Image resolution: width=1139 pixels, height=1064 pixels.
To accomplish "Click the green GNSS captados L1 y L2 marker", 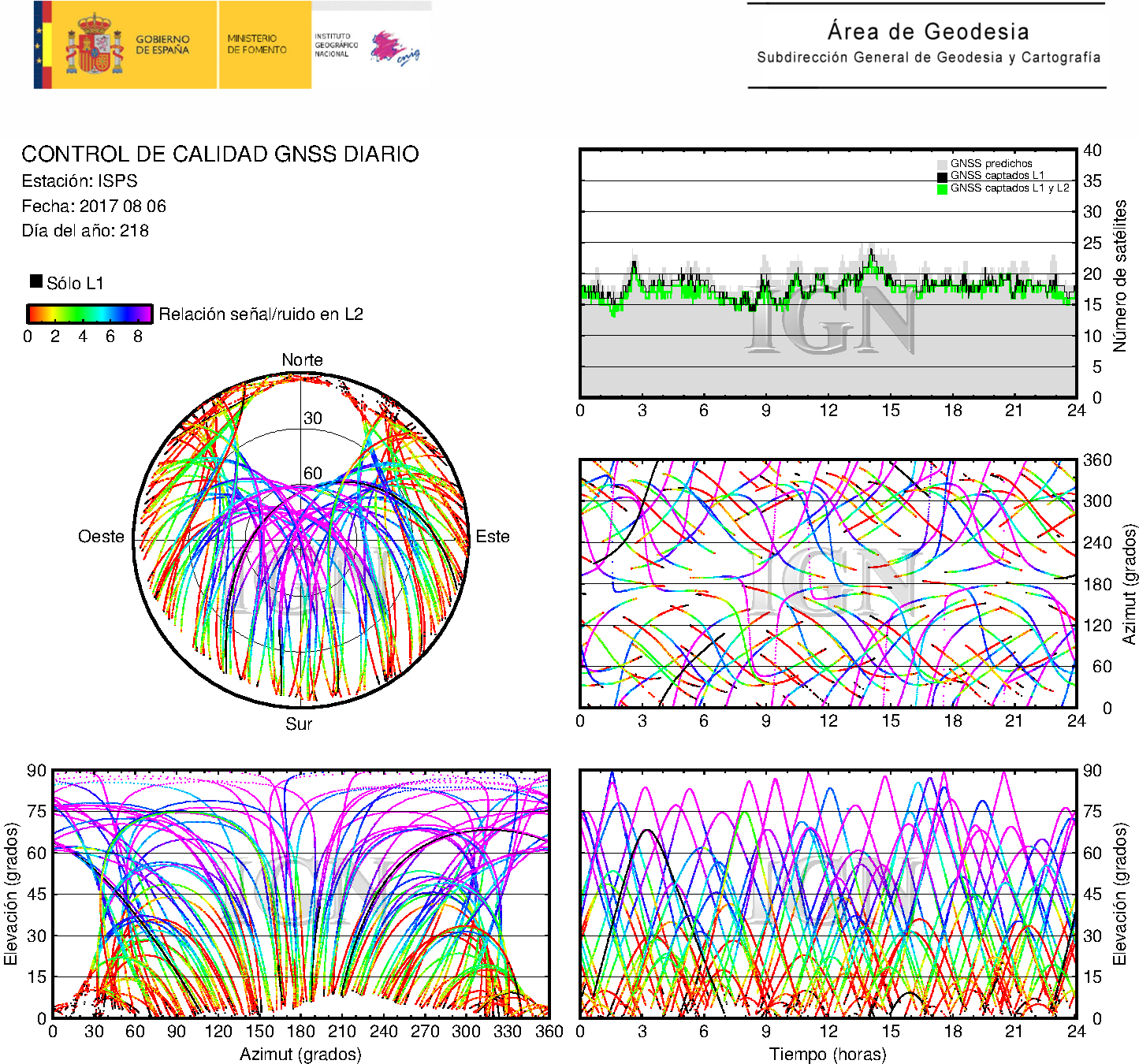I will click(x=942, y=189).
